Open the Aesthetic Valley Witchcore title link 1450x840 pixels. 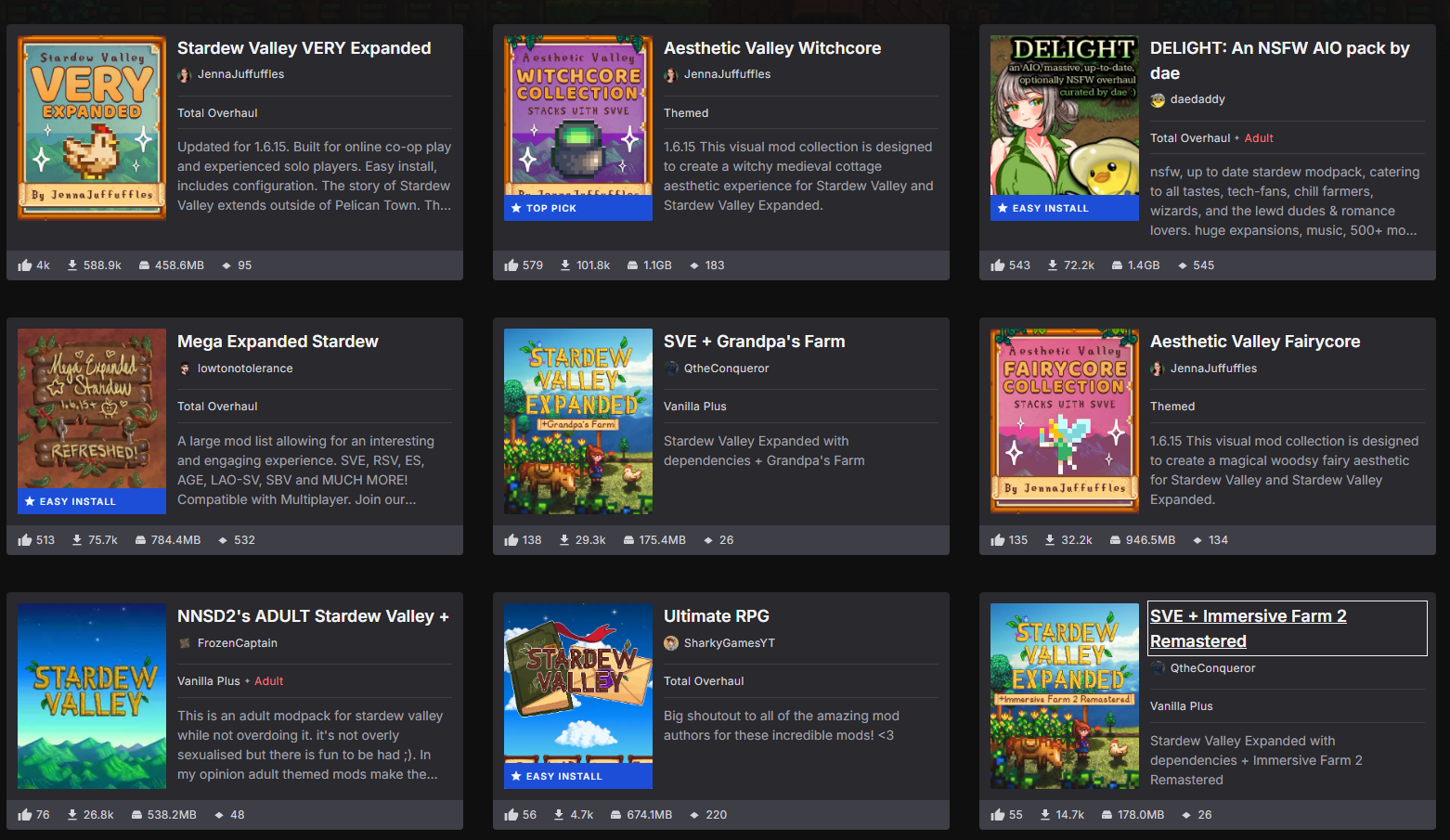click(772, 48)
